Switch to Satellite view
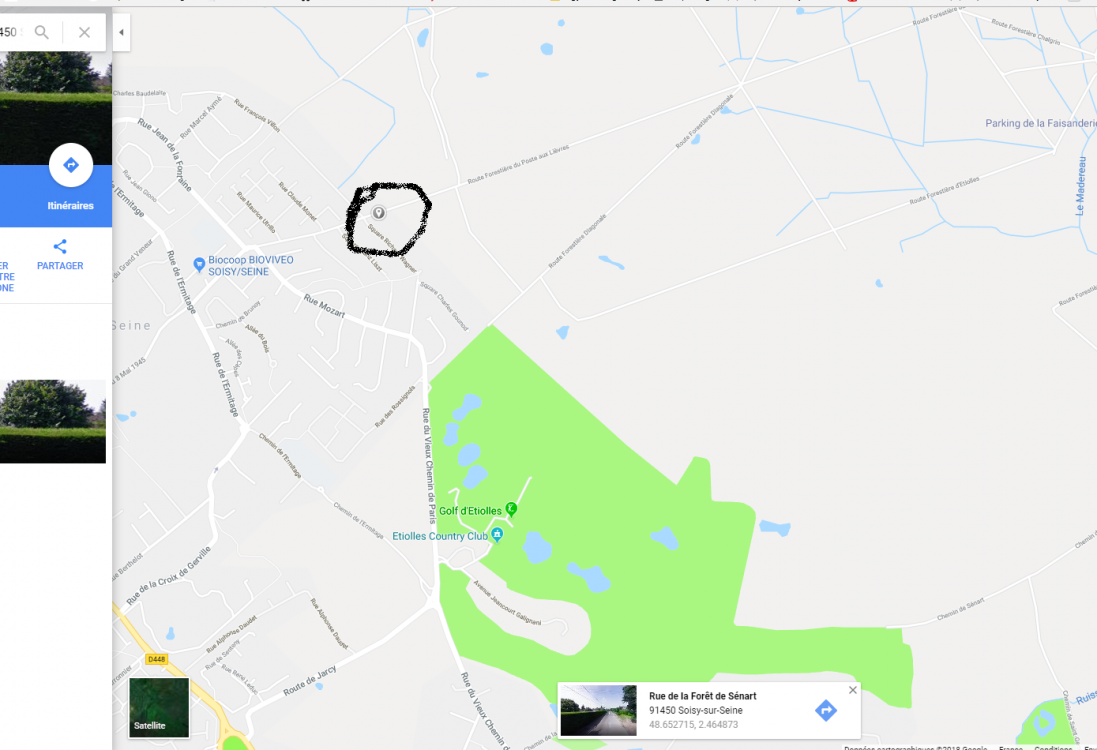 point(159,707)
